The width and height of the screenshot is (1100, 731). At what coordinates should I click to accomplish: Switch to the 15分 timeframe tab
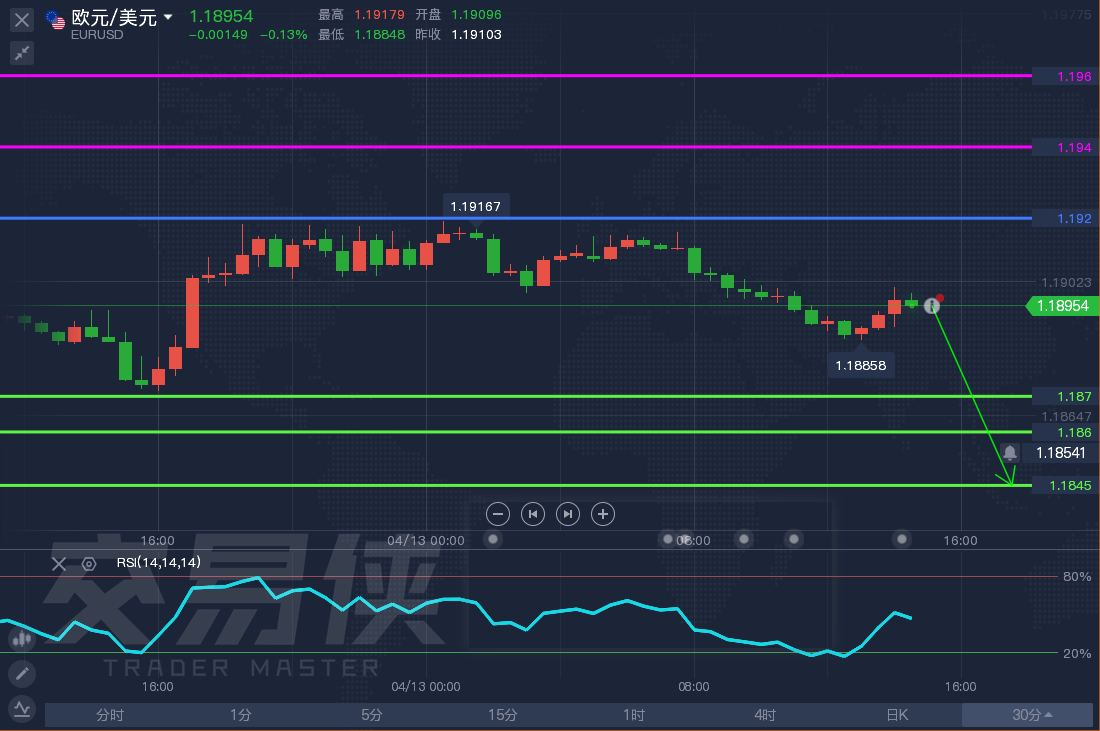pos(503,715)
